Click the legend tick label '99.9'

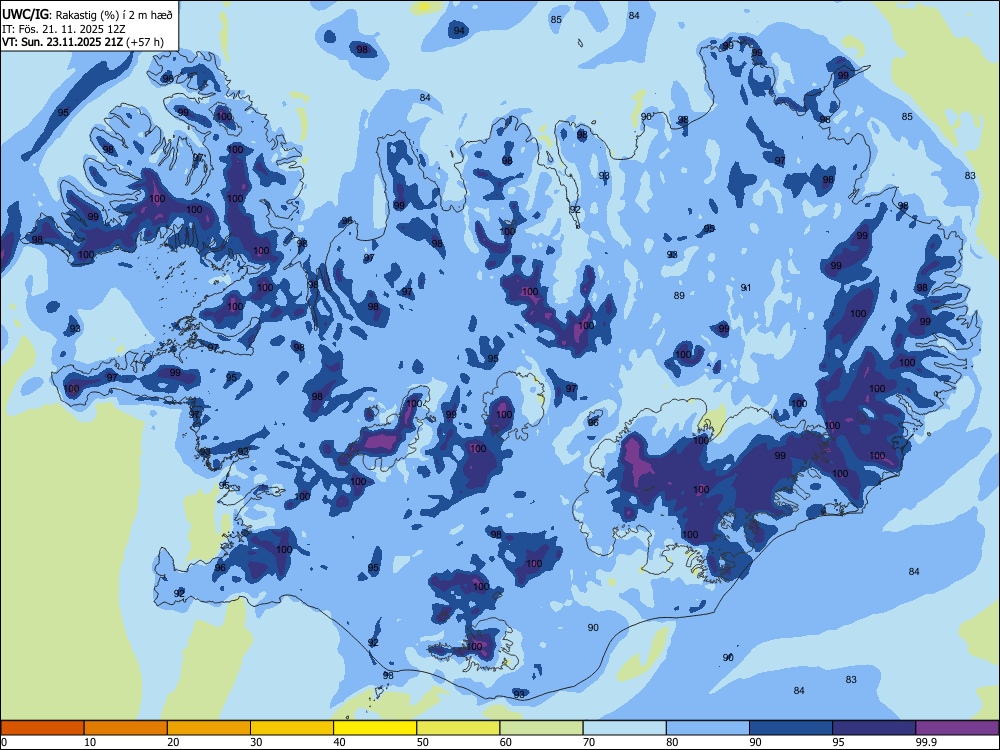[926, 742]
